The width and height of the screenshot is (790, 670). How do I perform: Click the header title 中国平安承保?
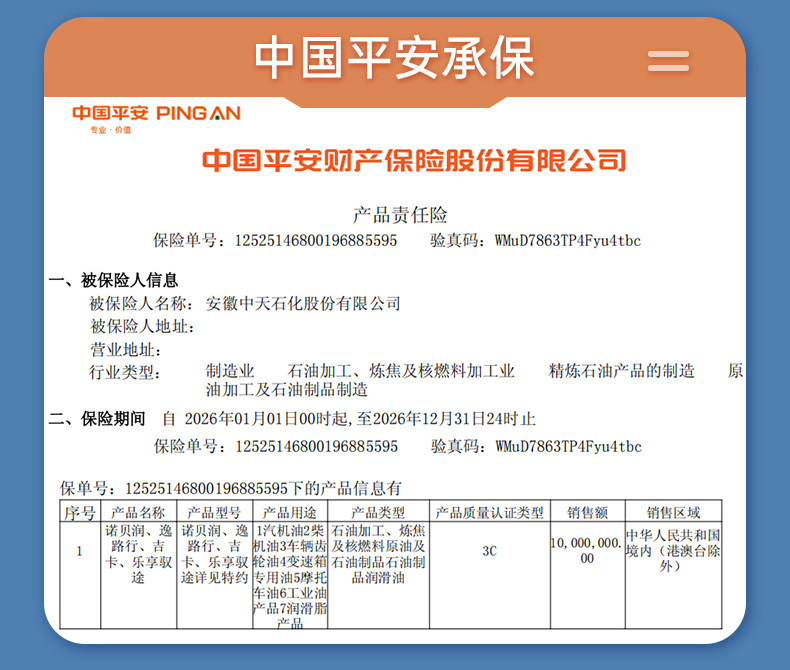point(394,58)
